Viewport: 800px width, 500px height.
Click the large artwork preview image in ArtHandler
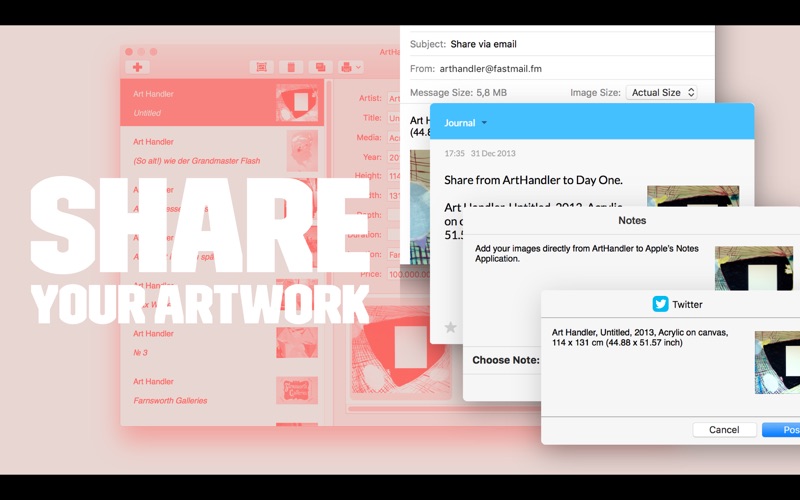point(401,352)
